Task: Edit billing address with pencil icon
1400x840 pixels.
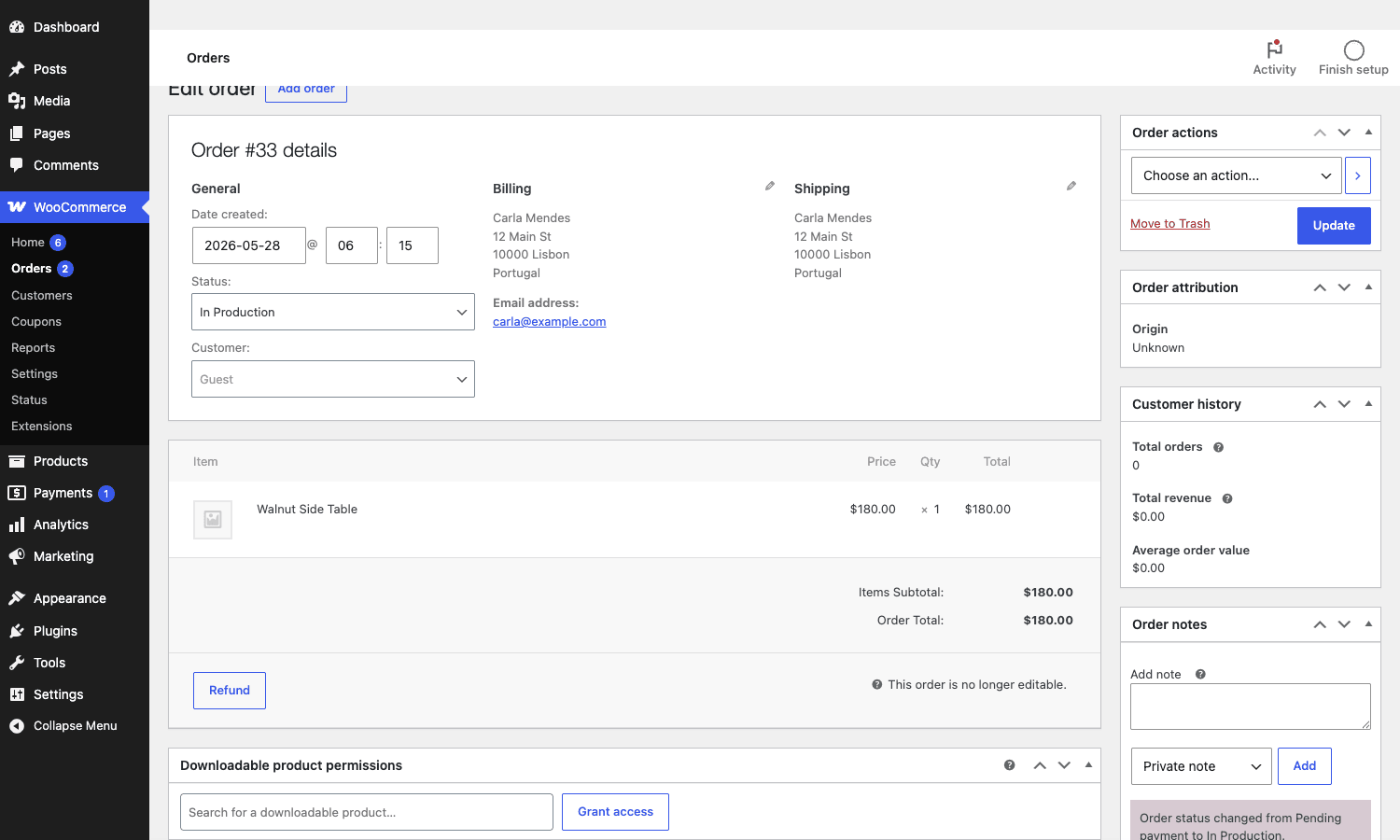Action: (x=770, y=186)
